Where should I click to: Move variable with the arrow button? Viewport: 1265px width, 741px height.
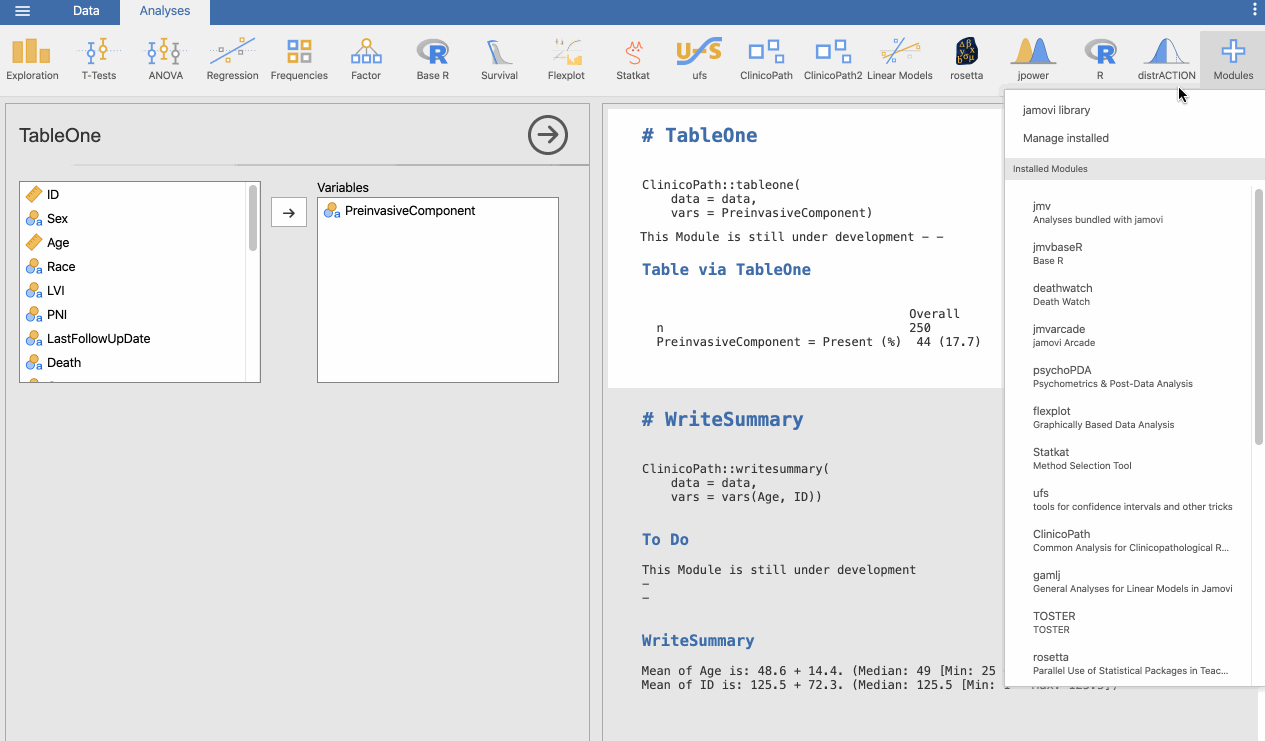click(x=289, y=212)
